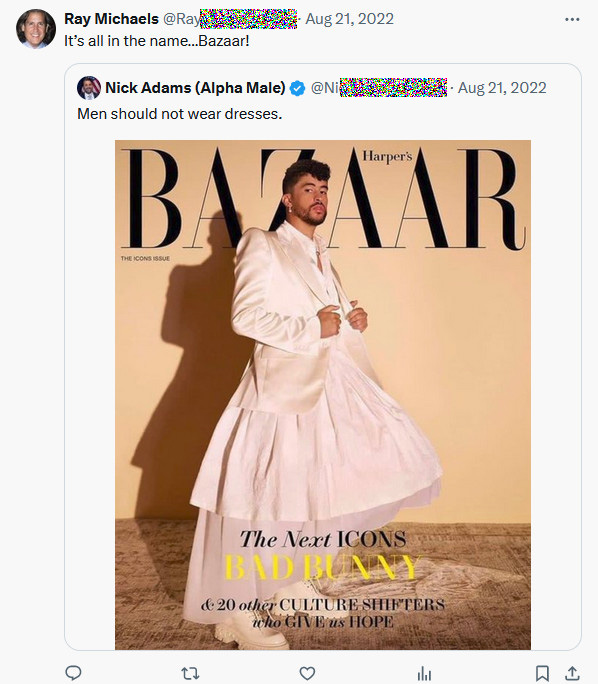The height and width of the screenshot is (684, 598).
Task: Repost this tweet using retweet icon
Action: coord(190,673)
